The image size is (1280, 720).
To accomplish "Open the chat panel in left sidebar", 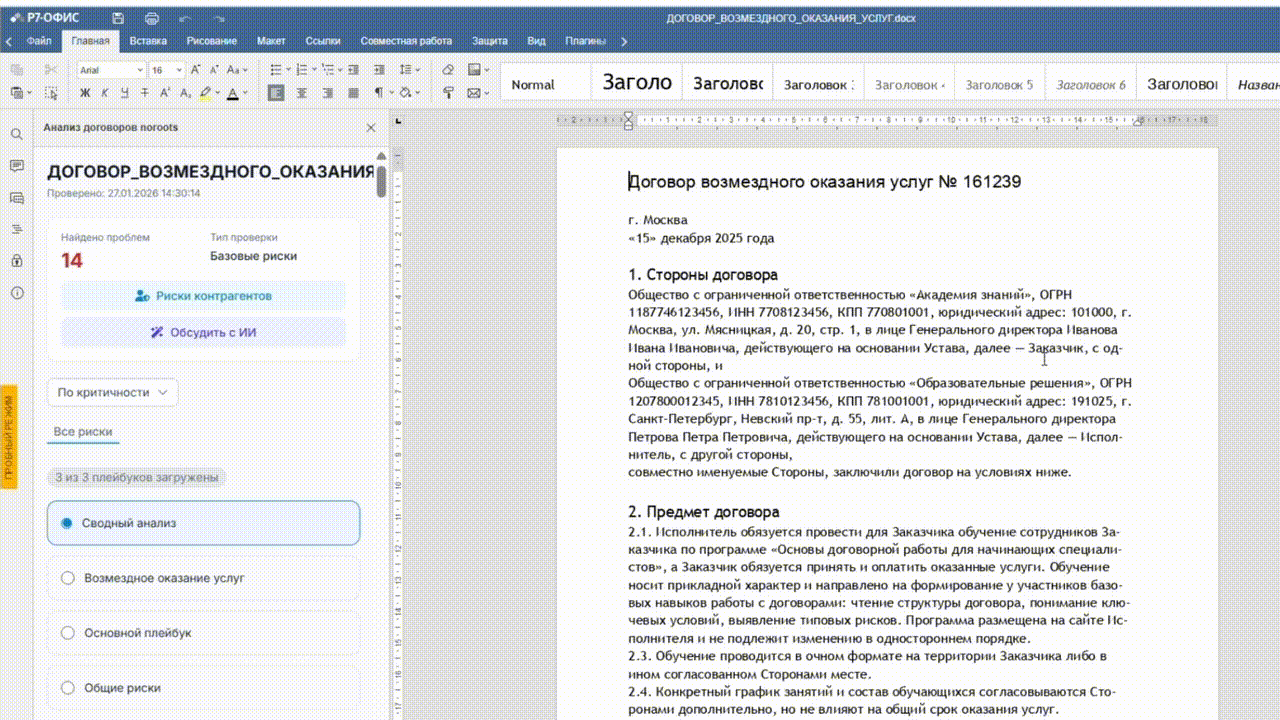I will pos(16,198).
